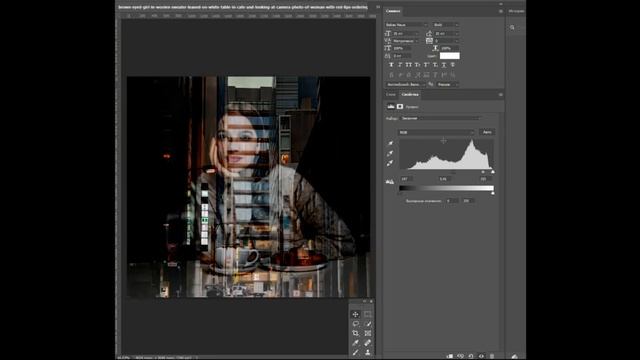Click the search icon in the right panel

point(512,27)
